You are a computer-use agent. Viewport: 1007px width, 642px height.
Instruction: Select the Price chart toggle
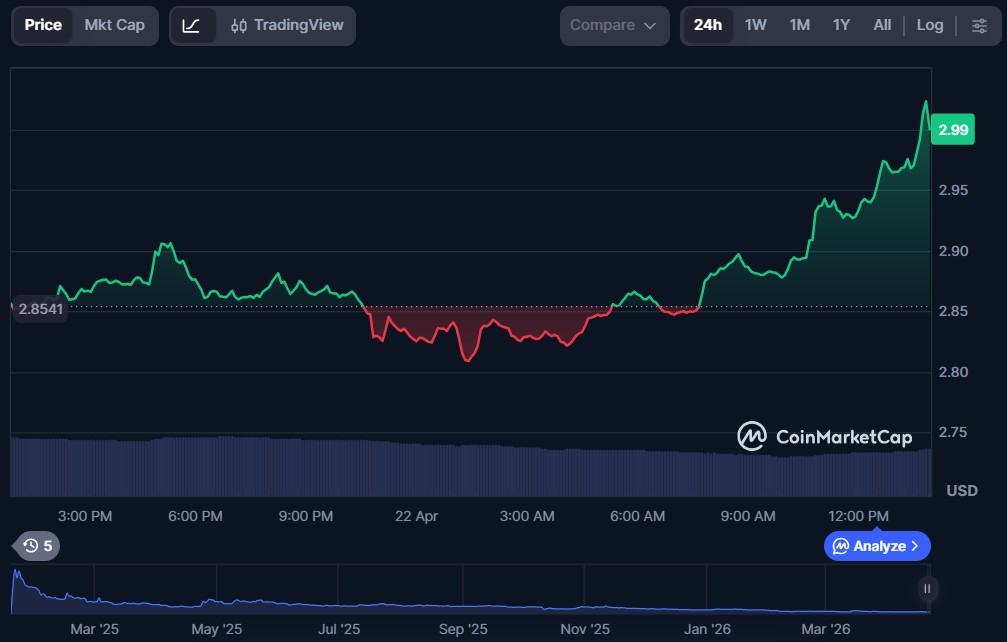[43, 25]
